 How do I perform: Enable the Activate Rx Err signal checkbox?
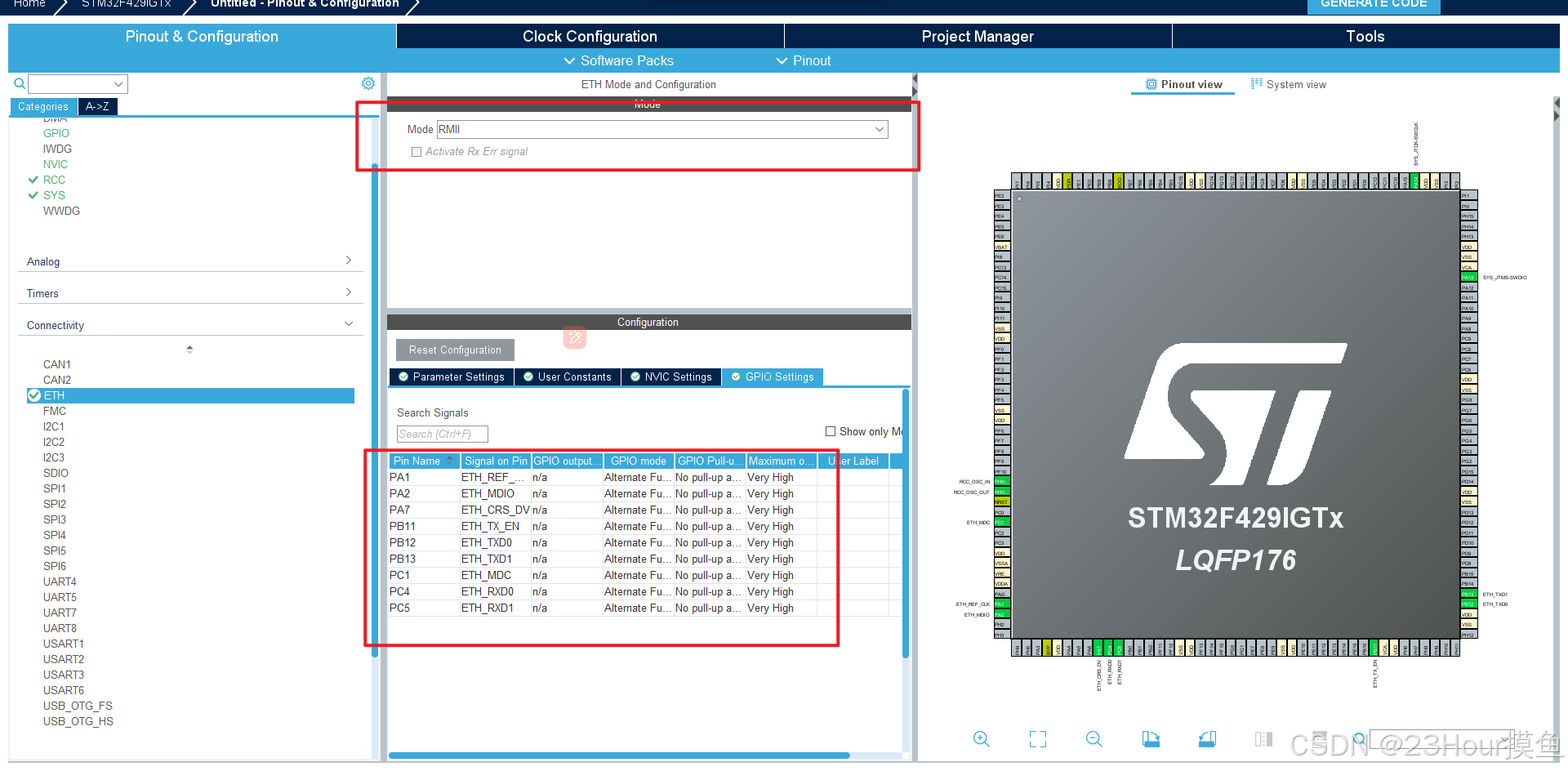(416, 152)
